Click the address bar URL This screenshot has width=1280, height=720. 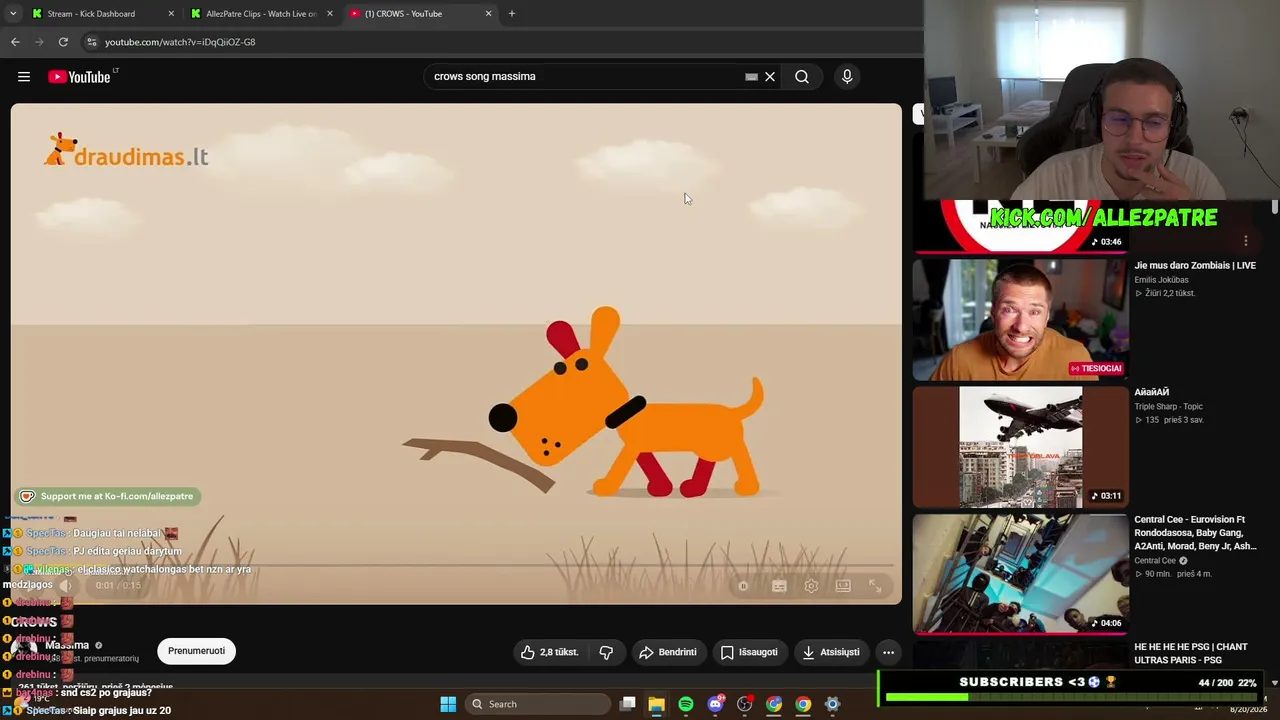point(180,42)
